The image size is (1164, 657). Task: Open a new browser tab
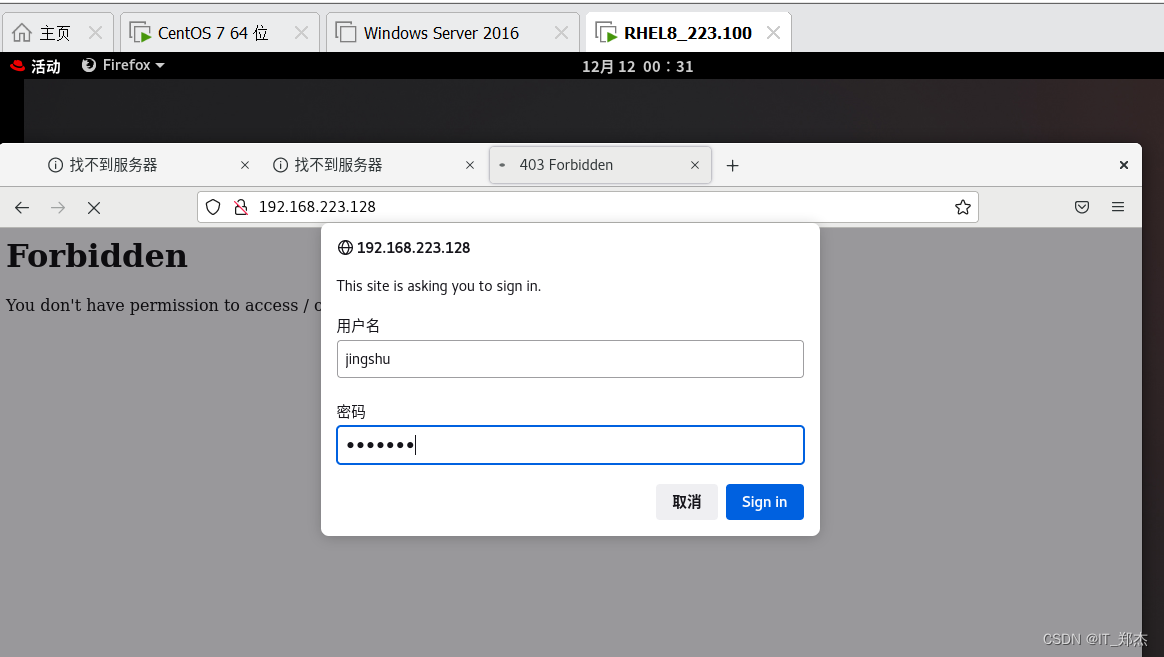tap(732, 165)
